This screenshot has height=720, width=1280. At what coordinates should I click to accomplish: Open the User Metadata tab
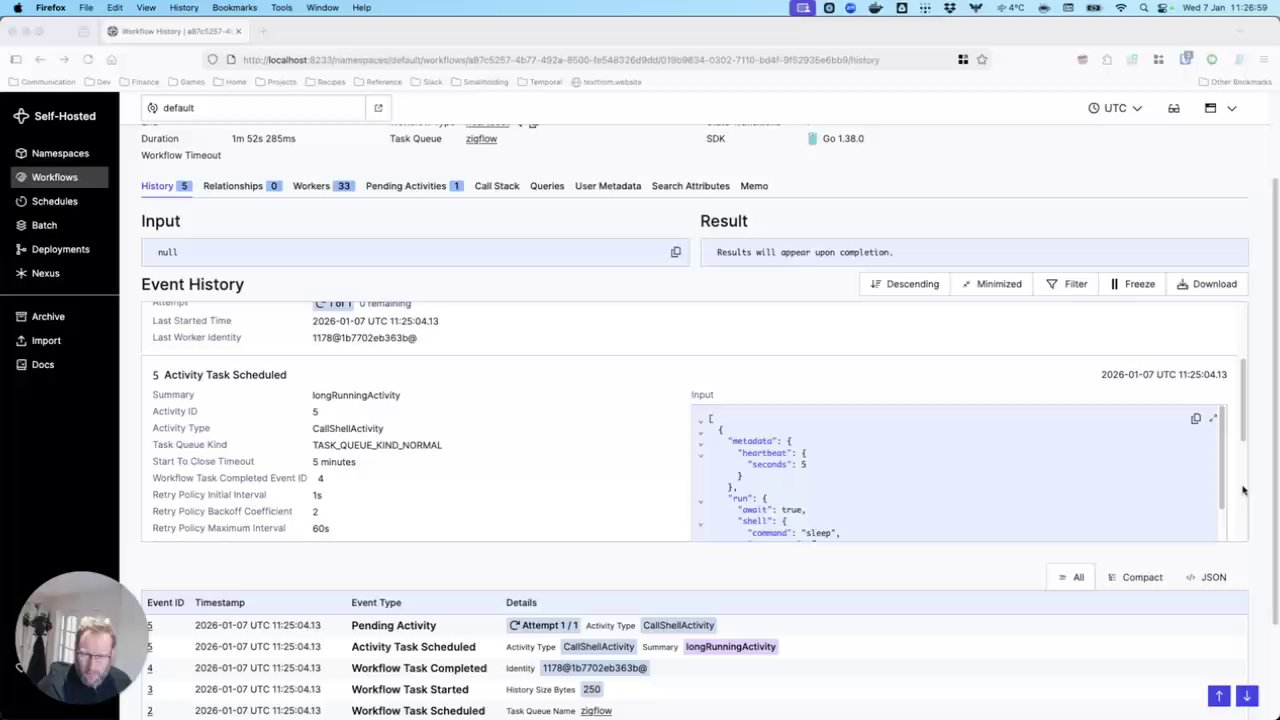tap(608, 186)
